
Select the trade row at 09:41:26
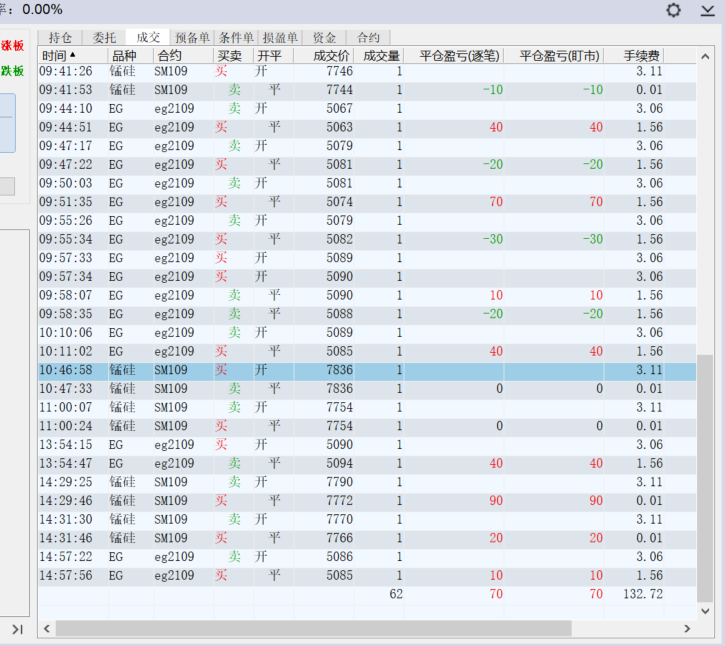tap(367, 71)
